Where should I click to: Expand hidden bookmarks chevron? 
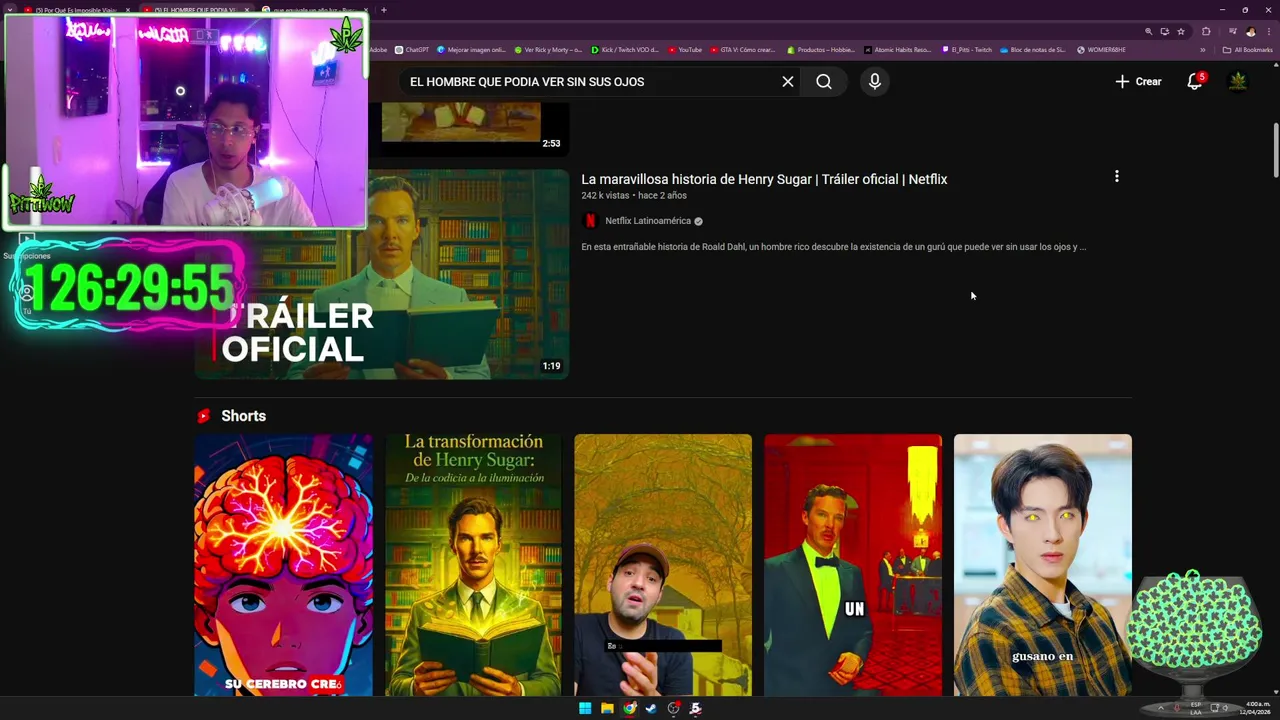click(1203, 50)
